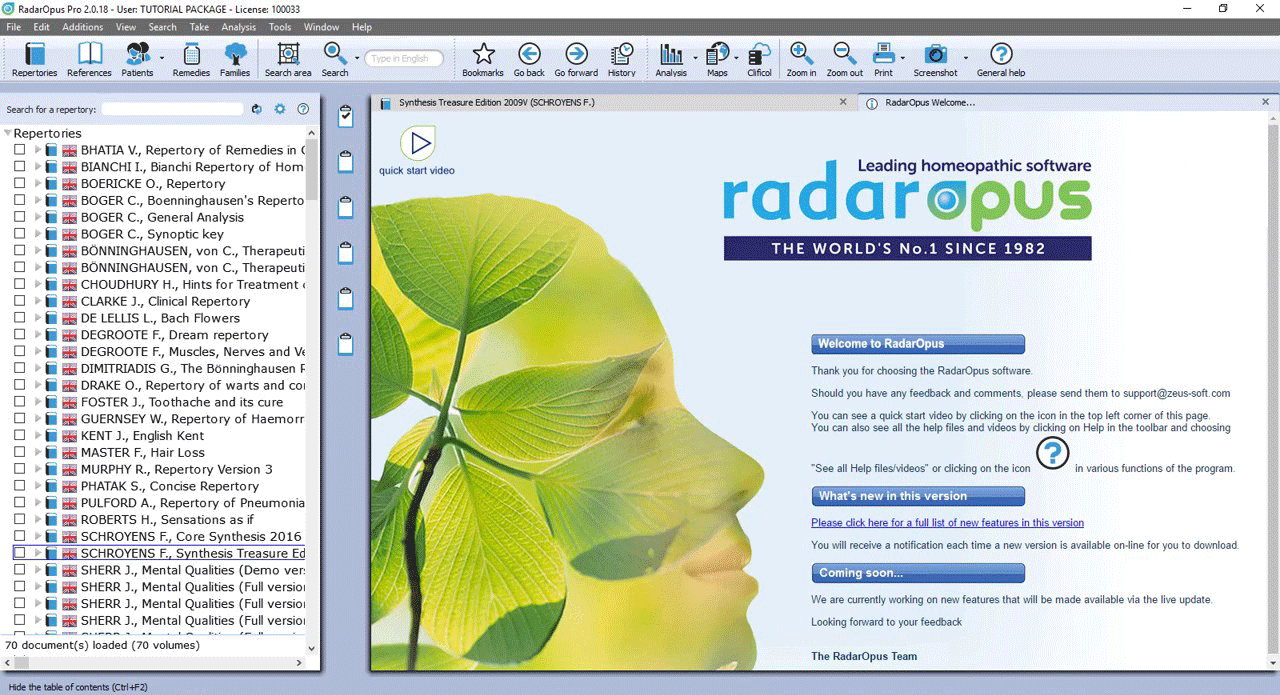Open the Search dropdown arrow

point(357,58)
